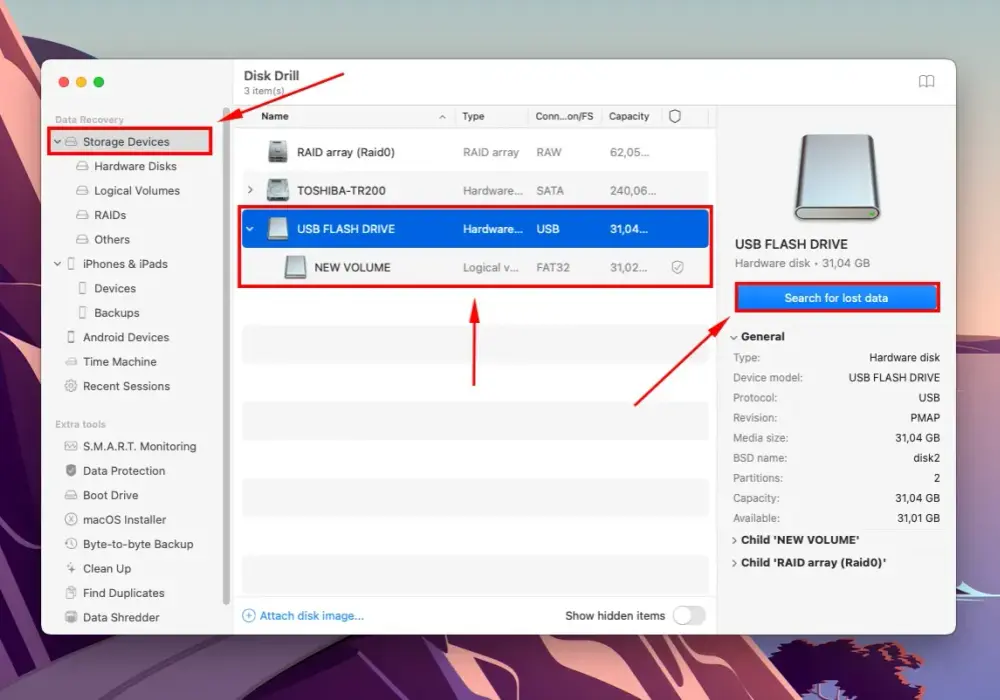1000x700 pixels.
Task: Click the FAT32 file system cell
Action: point(553,267)
